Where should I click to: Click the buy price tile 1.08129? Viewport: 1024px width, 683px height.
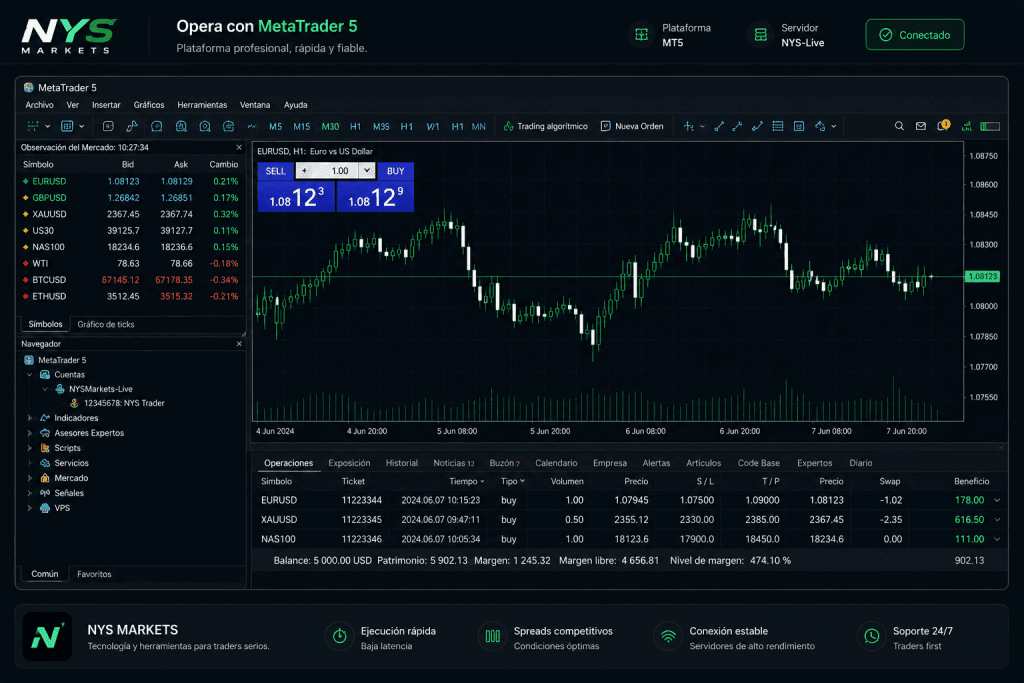(x=375, y=197)
